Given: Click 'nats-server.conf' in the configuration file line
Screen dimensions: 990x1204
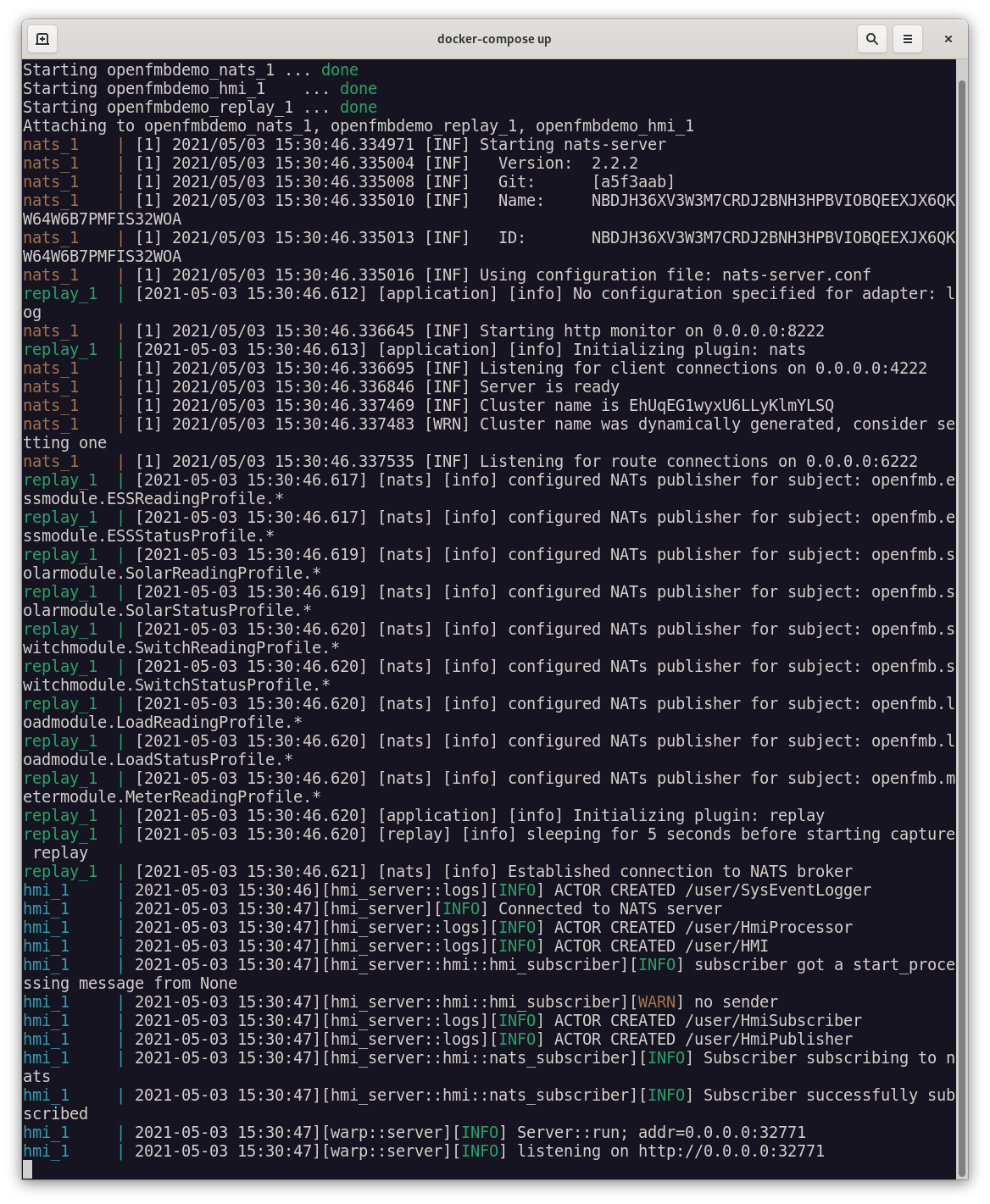Looking at the screenshot, I should coord(797,275).
